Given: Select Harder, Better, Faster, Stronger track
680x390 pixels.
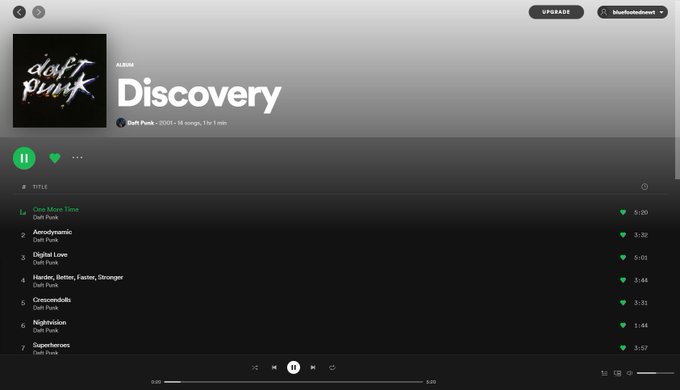Looking at the screenshot, I should 78,277.
